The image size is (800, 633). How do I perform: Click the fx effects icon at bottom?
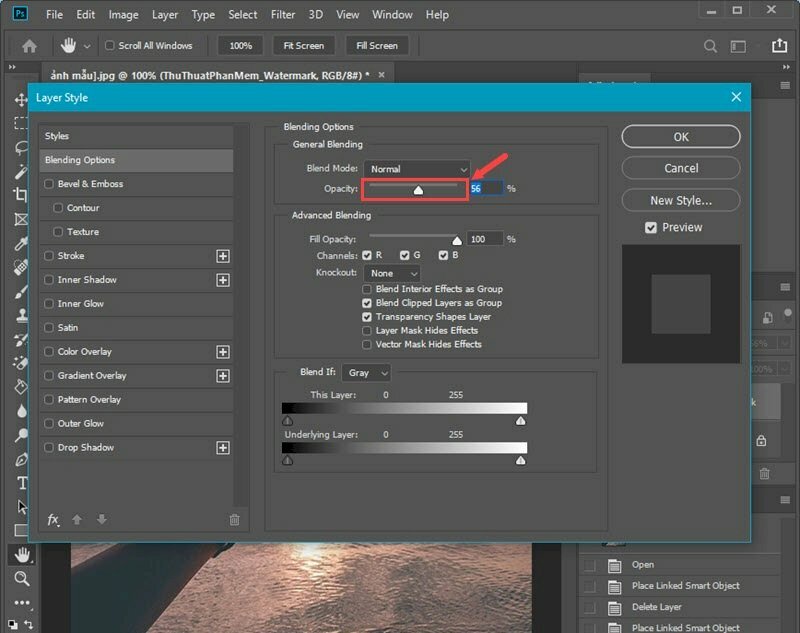click(54, 520)
